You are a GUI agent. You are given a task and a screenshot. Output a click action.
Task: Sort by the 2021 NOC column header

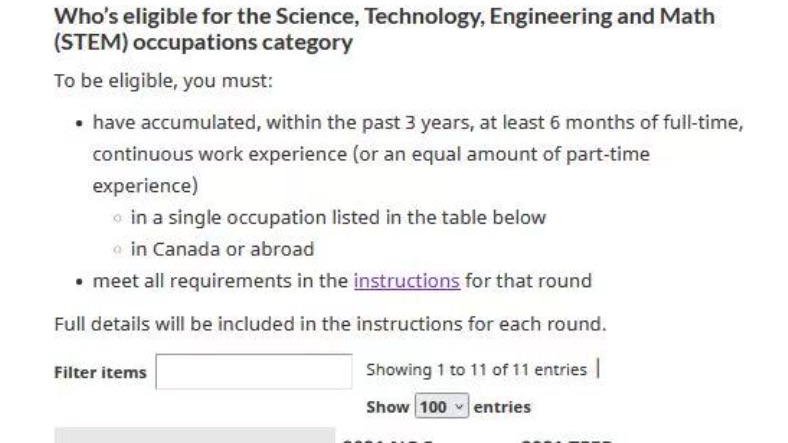pos(387,440)
